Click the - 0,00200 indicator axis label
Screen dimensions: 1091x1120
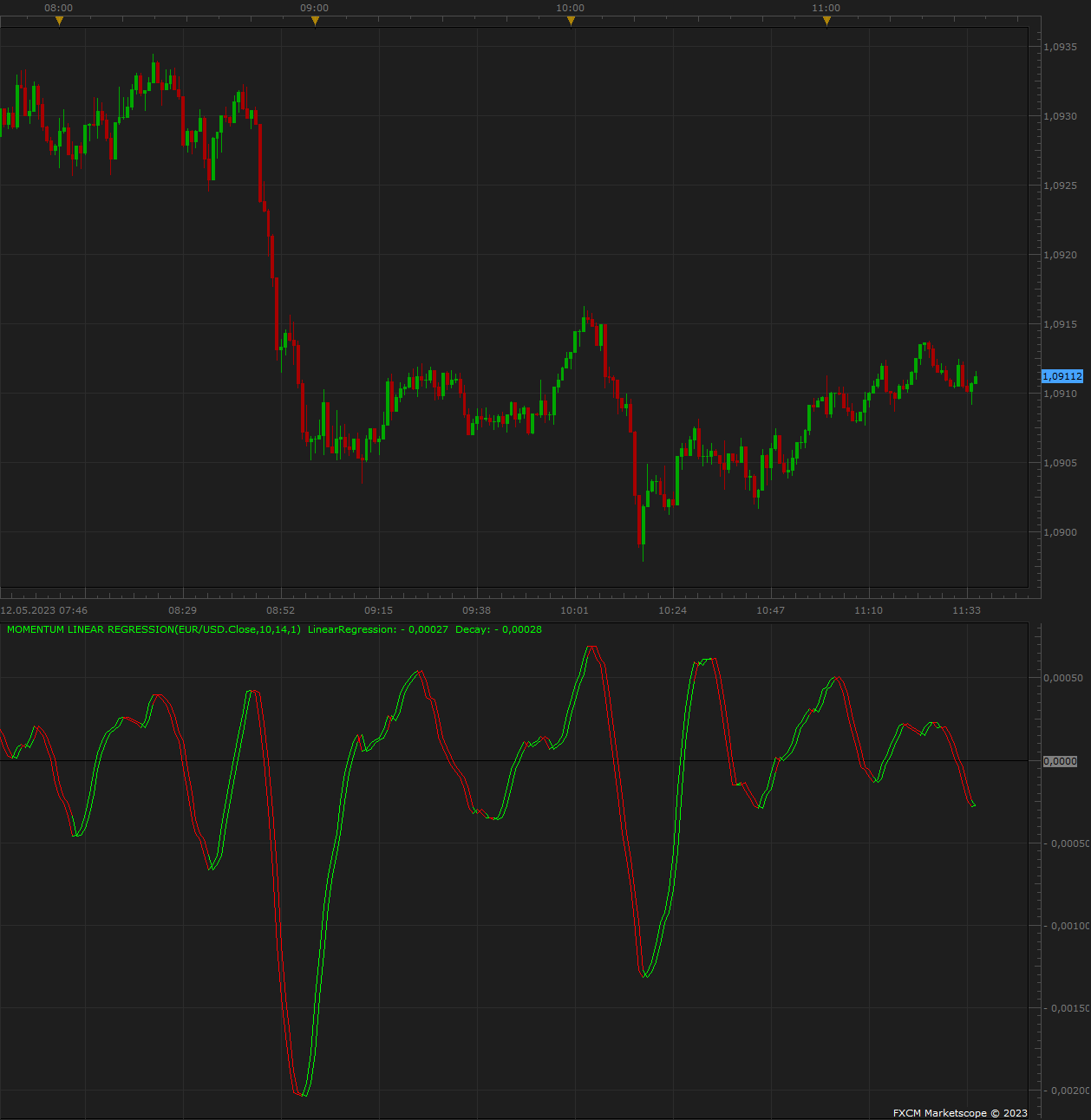coord(1067,1091)
